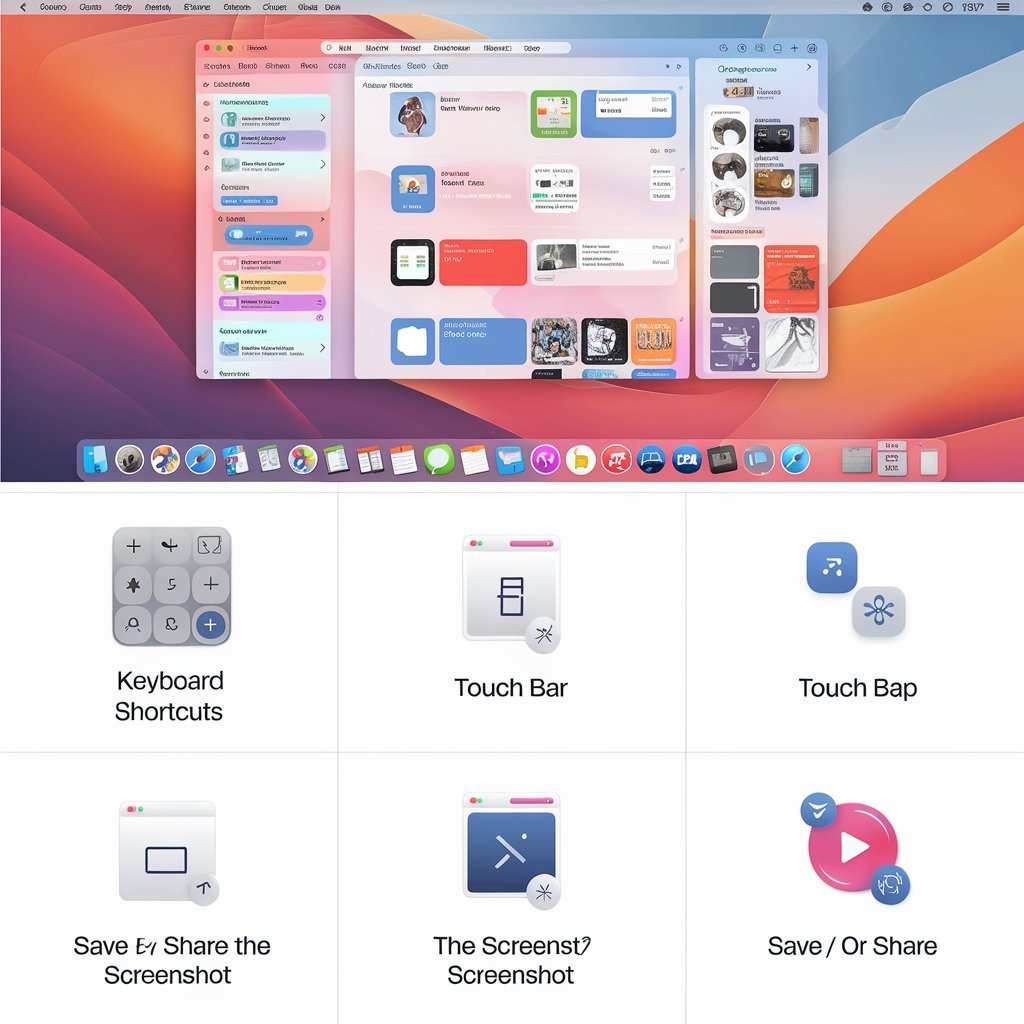Click the plus button in the window toolbar
This screenshot has height=1024, width=1024.
pyautogui.click(x=794, y=47)
